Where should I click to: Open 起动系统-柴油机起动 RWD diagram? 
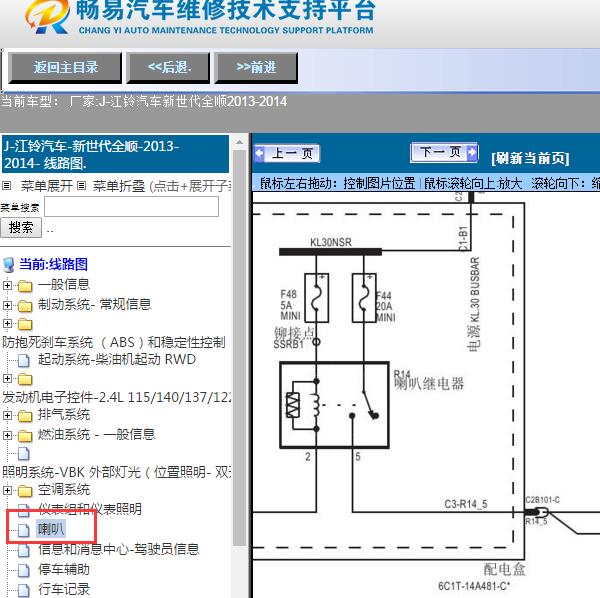tap(117, 360)
